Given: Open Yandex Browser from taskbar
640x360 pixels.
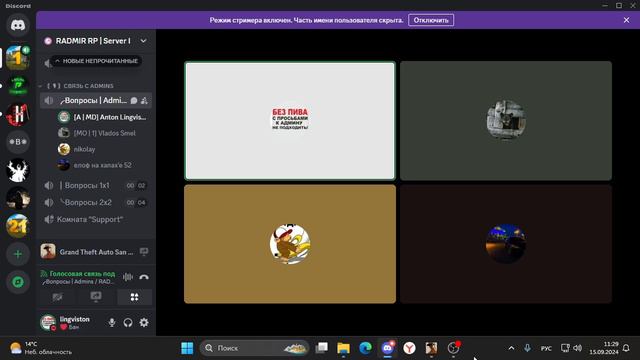Looking at the screenshot, I should tap(409, 348).
